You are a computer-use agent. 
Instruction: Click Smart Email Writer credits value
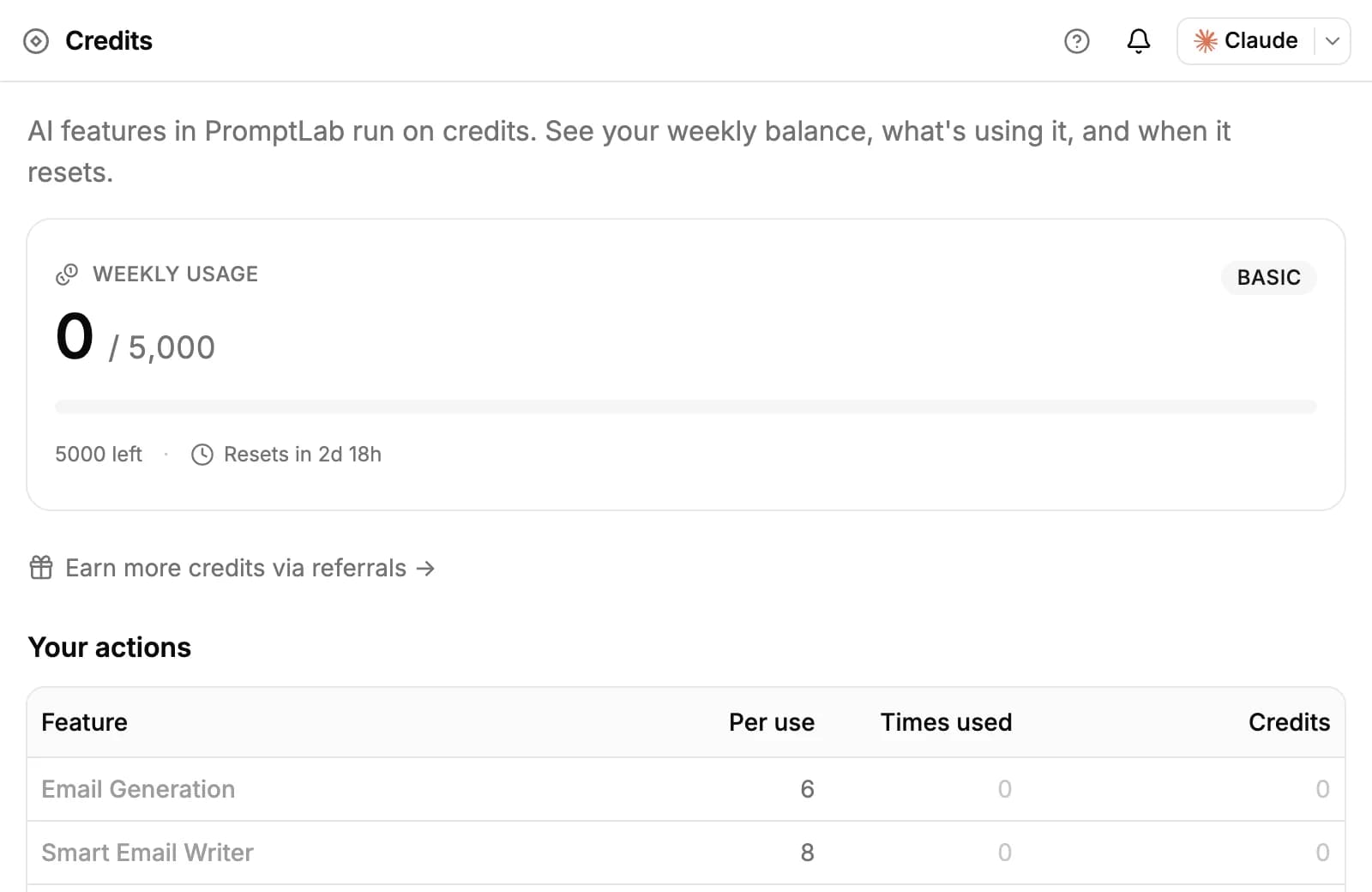click(x=1322, y=853)
